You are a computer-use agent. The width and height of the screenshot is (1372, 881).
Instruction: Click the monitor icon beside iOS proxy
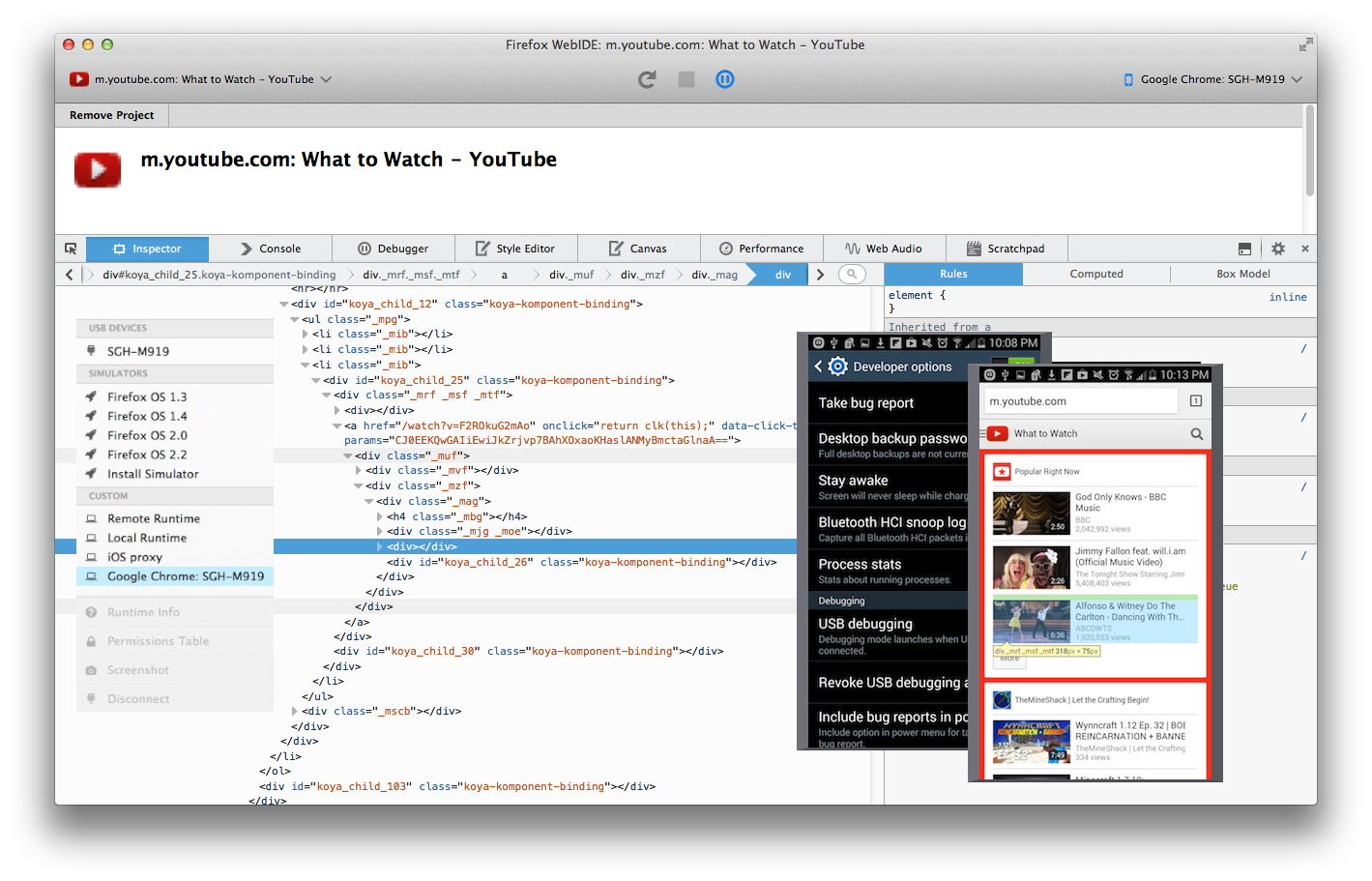pos(91,557)
